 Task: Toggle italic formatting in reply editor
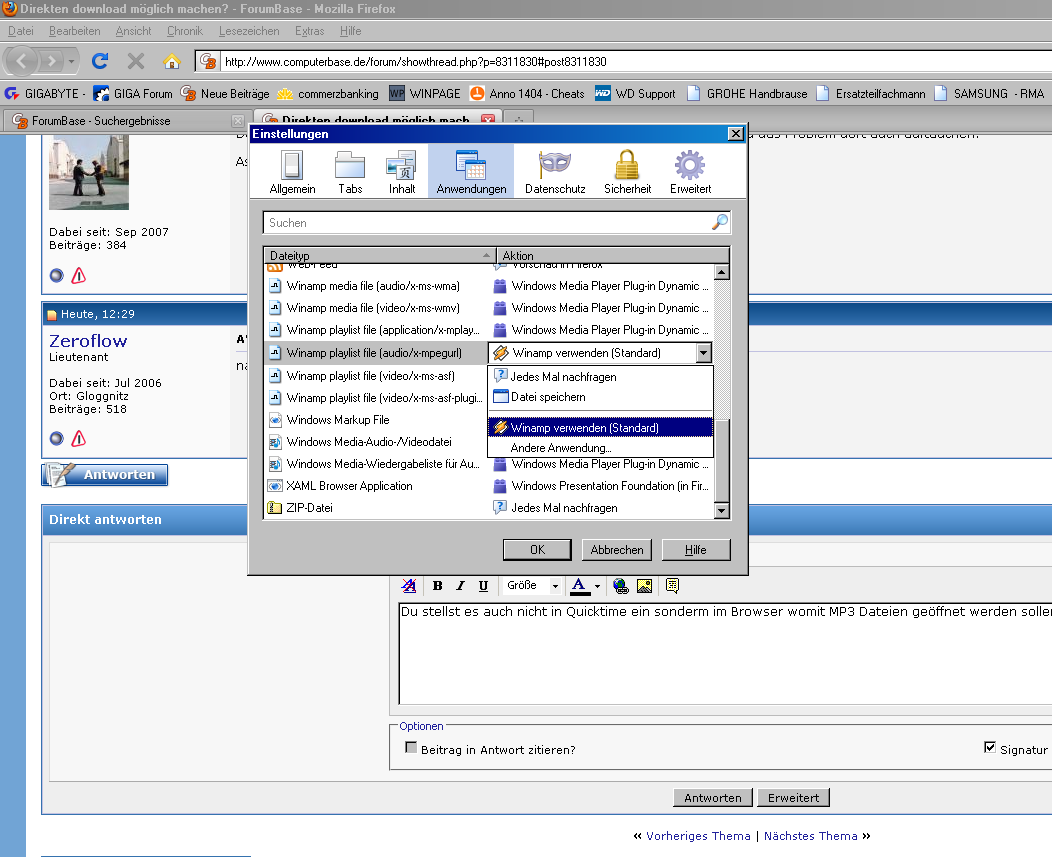coord(460,585)
